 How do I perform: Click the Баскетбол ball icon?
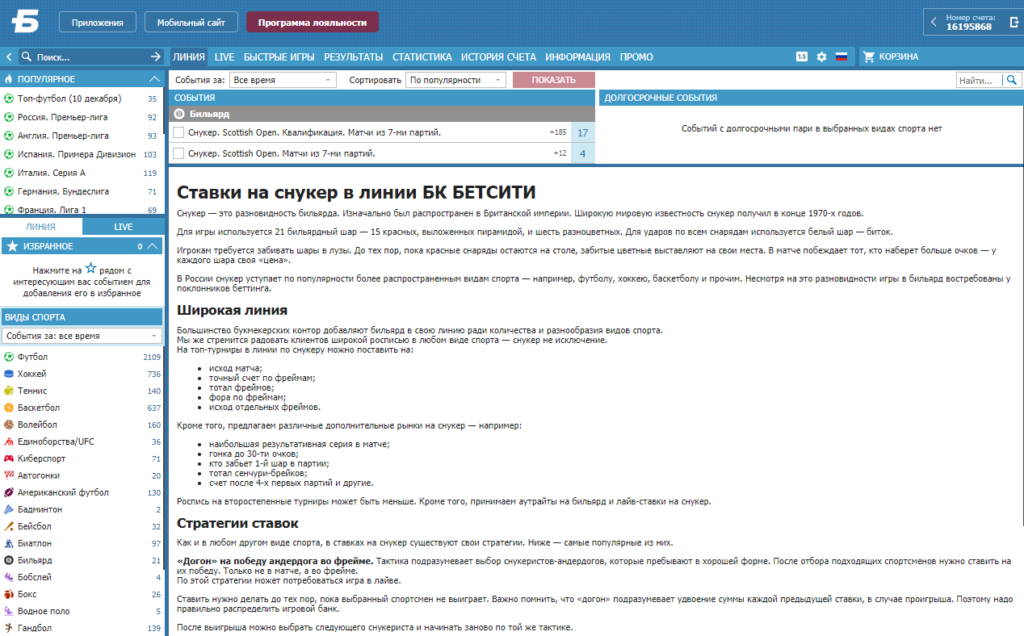(x=9, y=407)
